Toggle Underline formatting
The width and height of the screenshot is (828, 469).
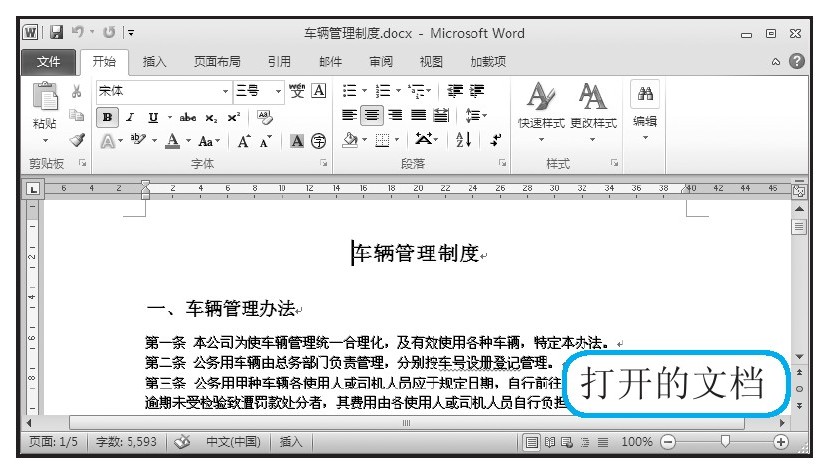tap(153, 117)
